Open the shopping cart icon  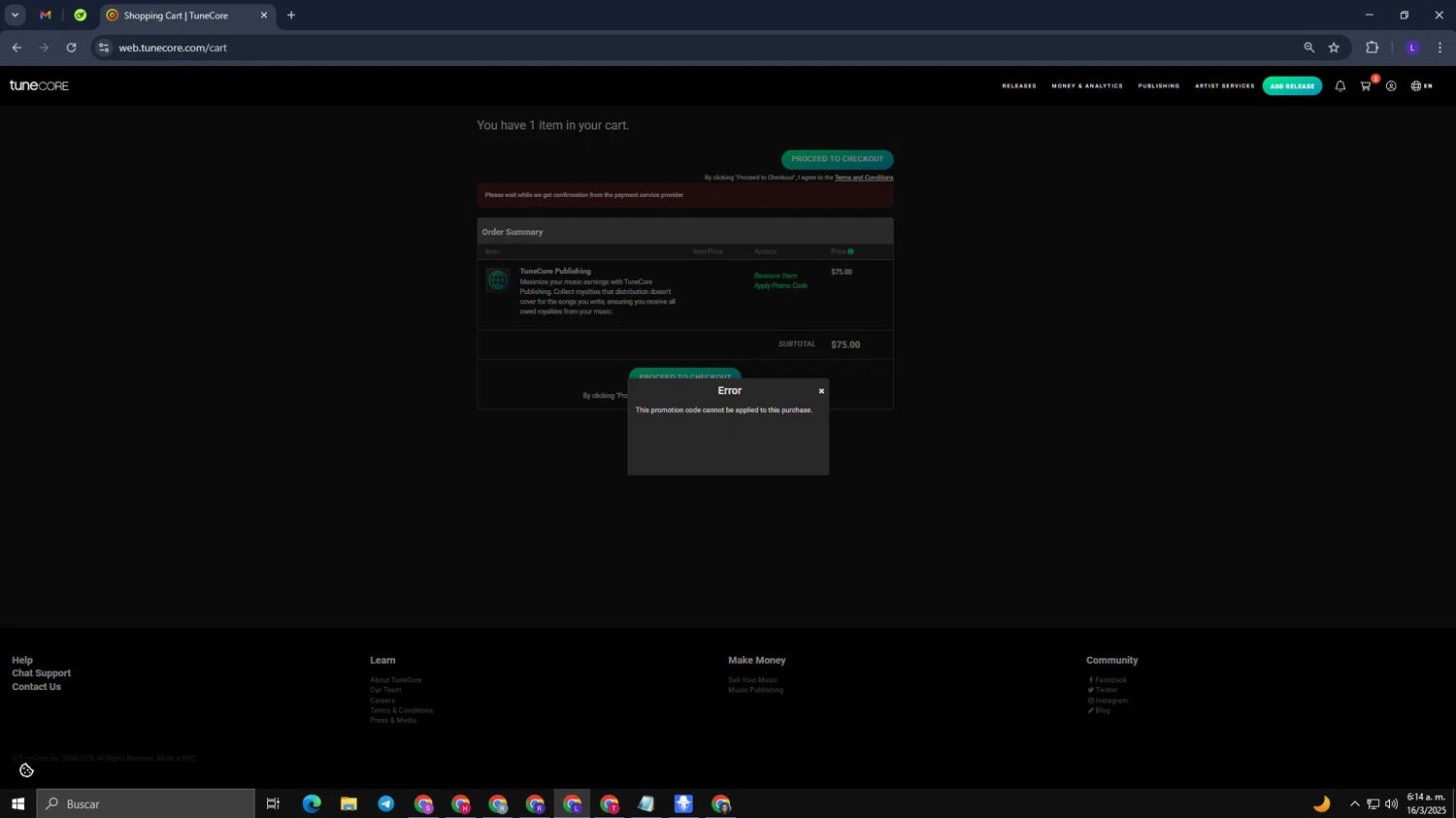coord(1366,86)
